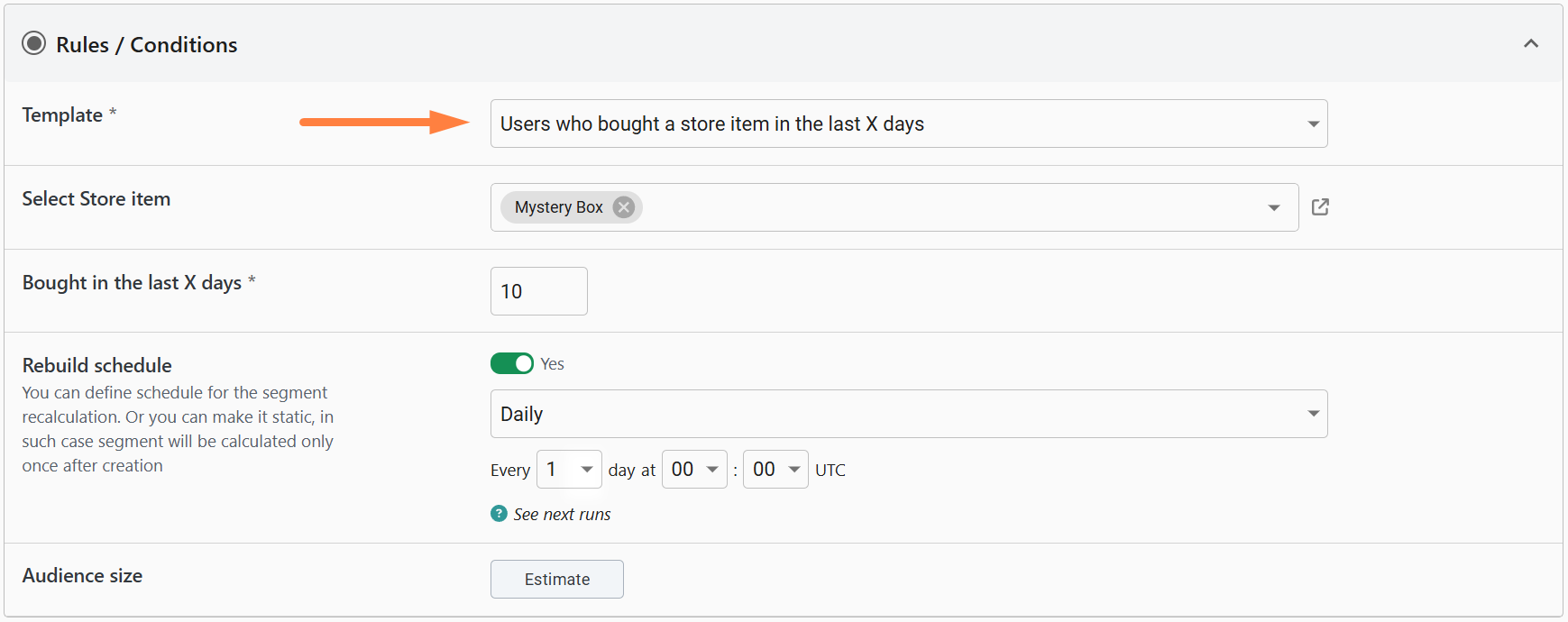Open the minutes selector before UTC
This screenshot has height=622, width=1568.
pyautogui.click(x=775, y=470)
